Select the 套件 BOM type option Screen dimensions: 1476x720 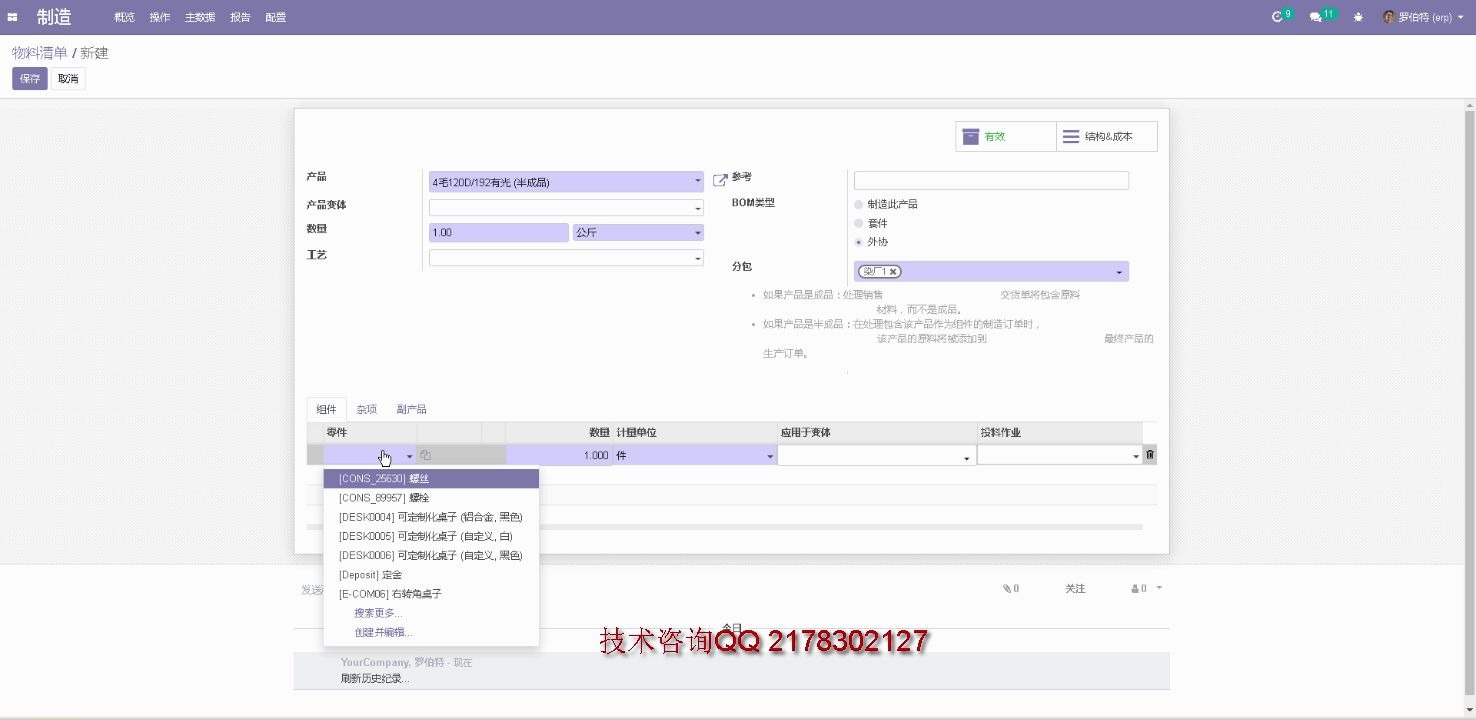coord(858,223)
